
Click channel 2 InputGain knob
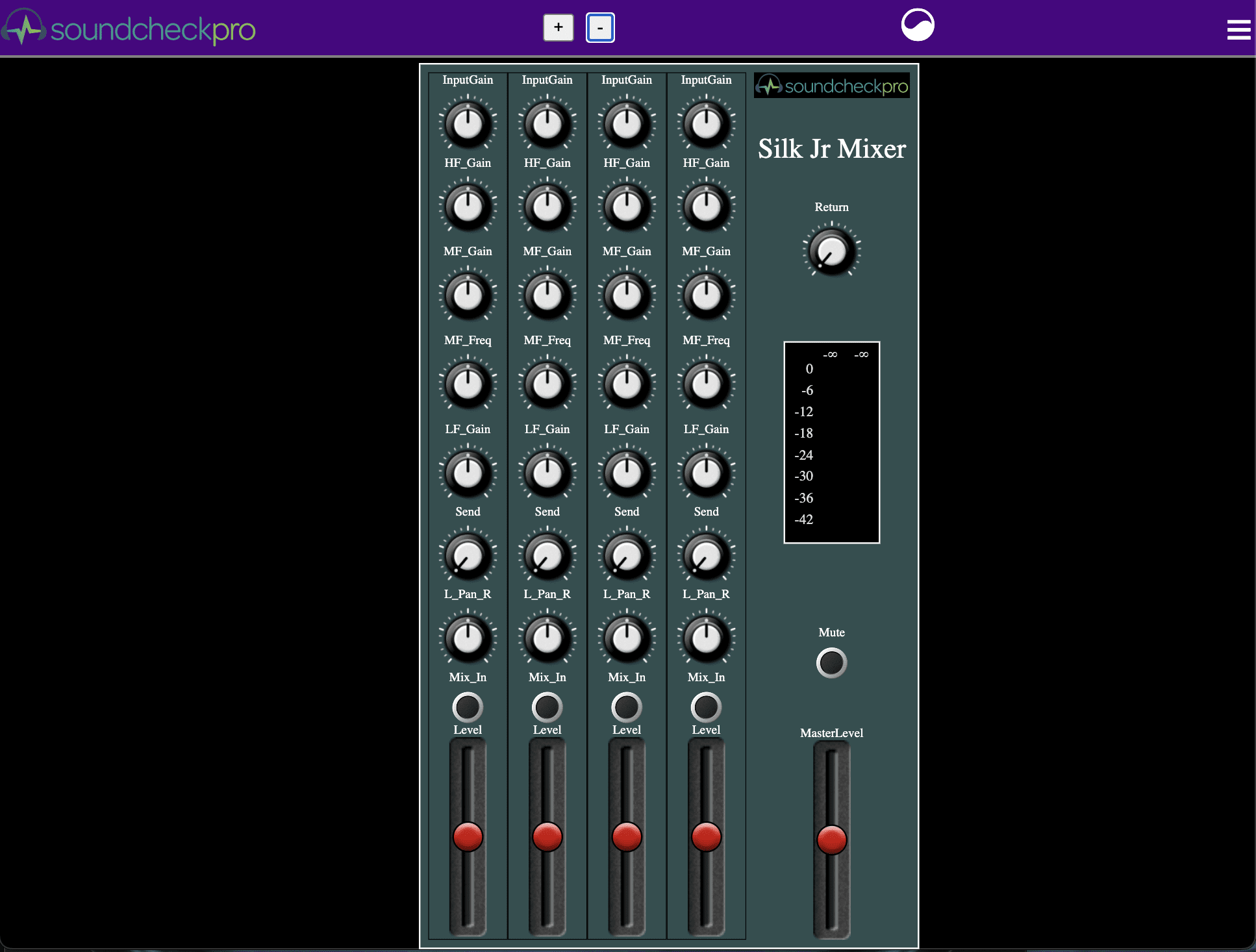(x=547, y=123)
